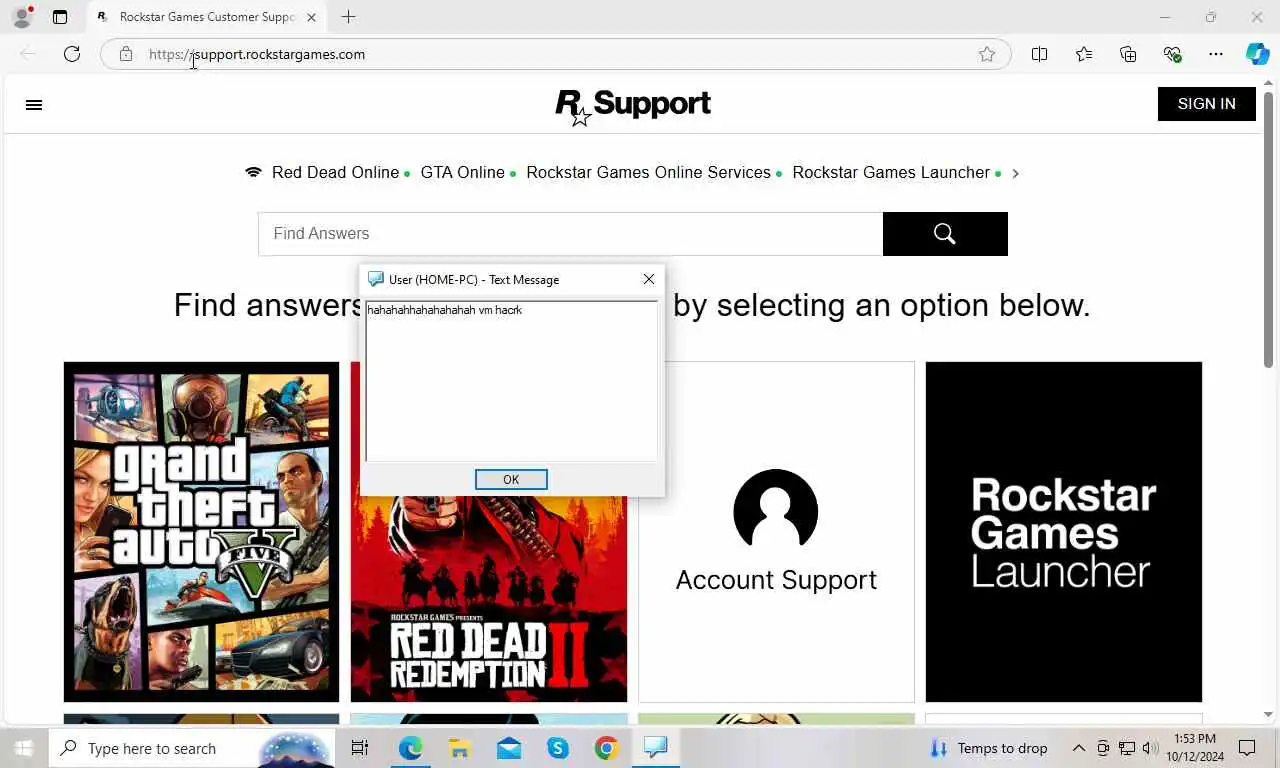Screen dimensions: 1280x768
Task: Select the Red Dead Redemption II tile
Action: click(x=489, y=600)
